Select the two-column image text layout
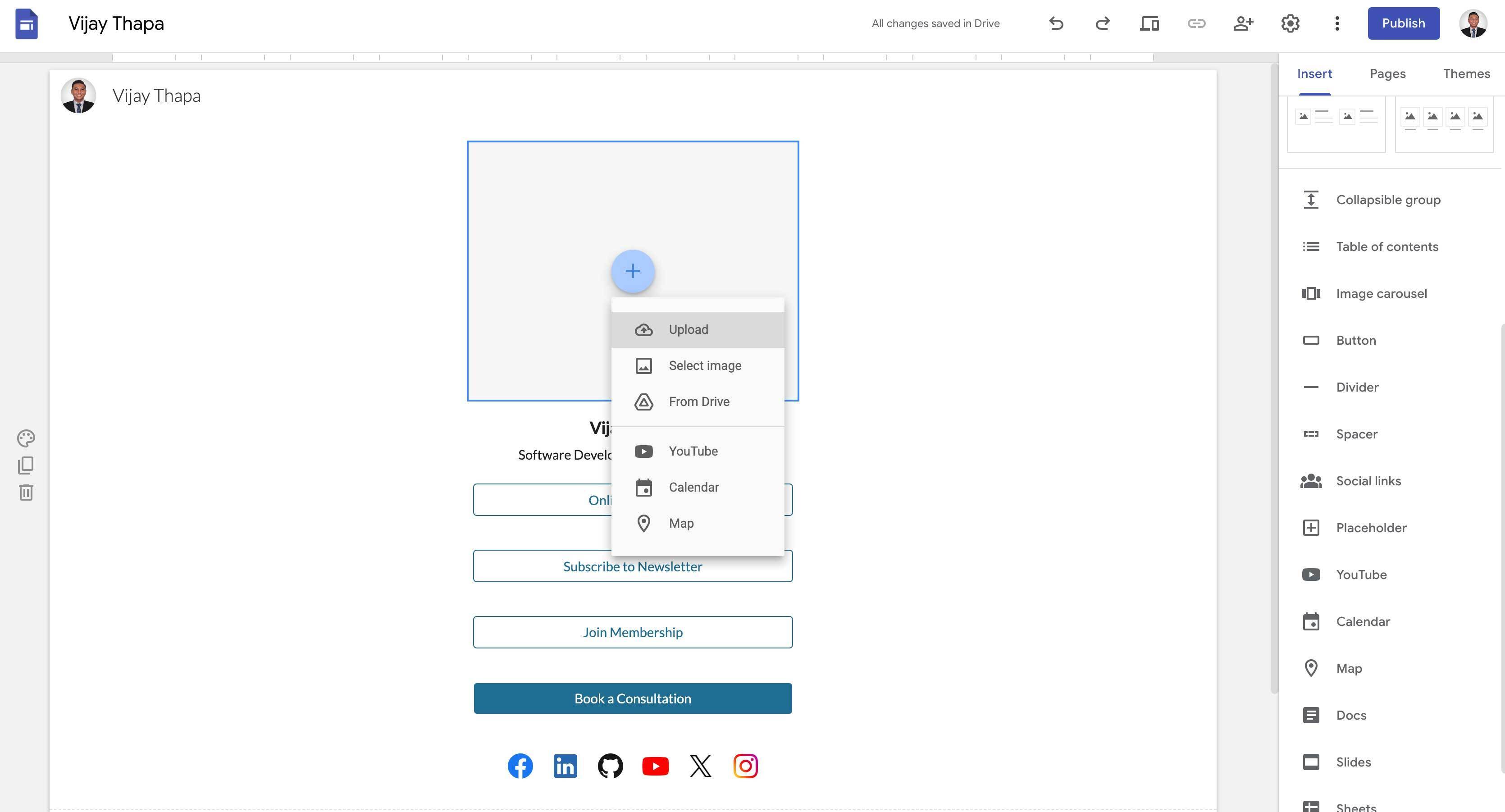Viewport: 1505px width, 812px height. (1336, 125)
